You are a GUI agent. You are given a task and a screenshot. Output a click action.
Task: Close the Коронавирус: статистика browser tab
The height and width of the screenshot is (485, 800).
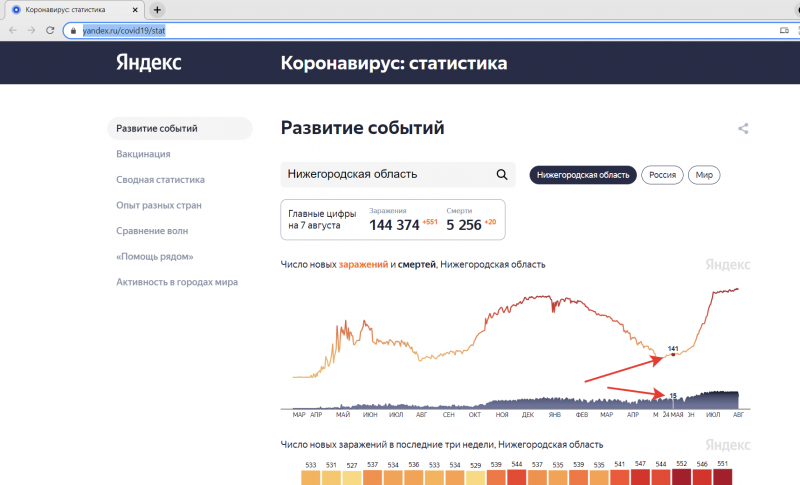point(135,10)
